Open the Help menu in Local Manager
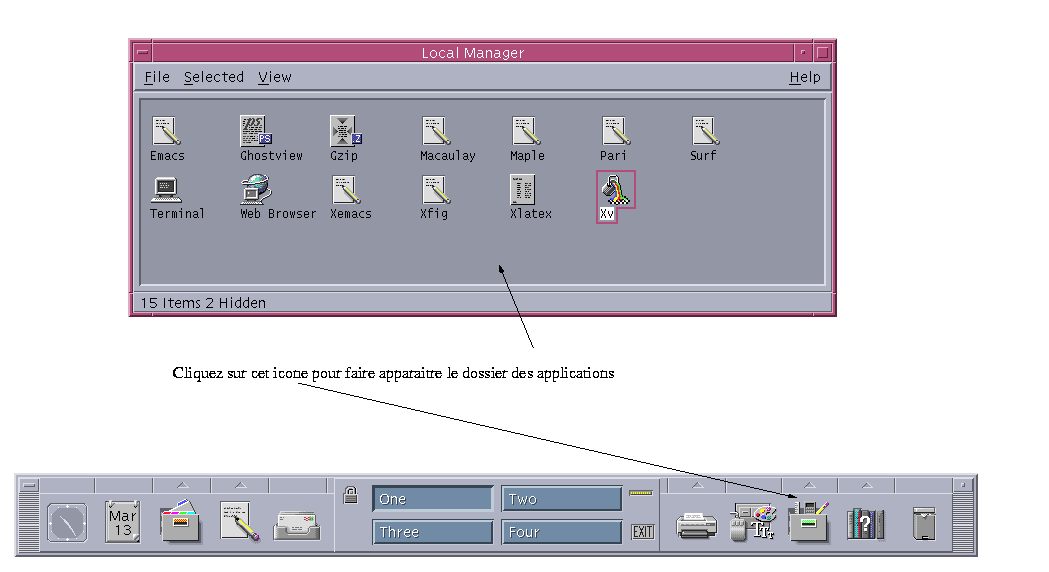Image resolution: width=1049 pixels, height=572 pixels. coord(805,77)
